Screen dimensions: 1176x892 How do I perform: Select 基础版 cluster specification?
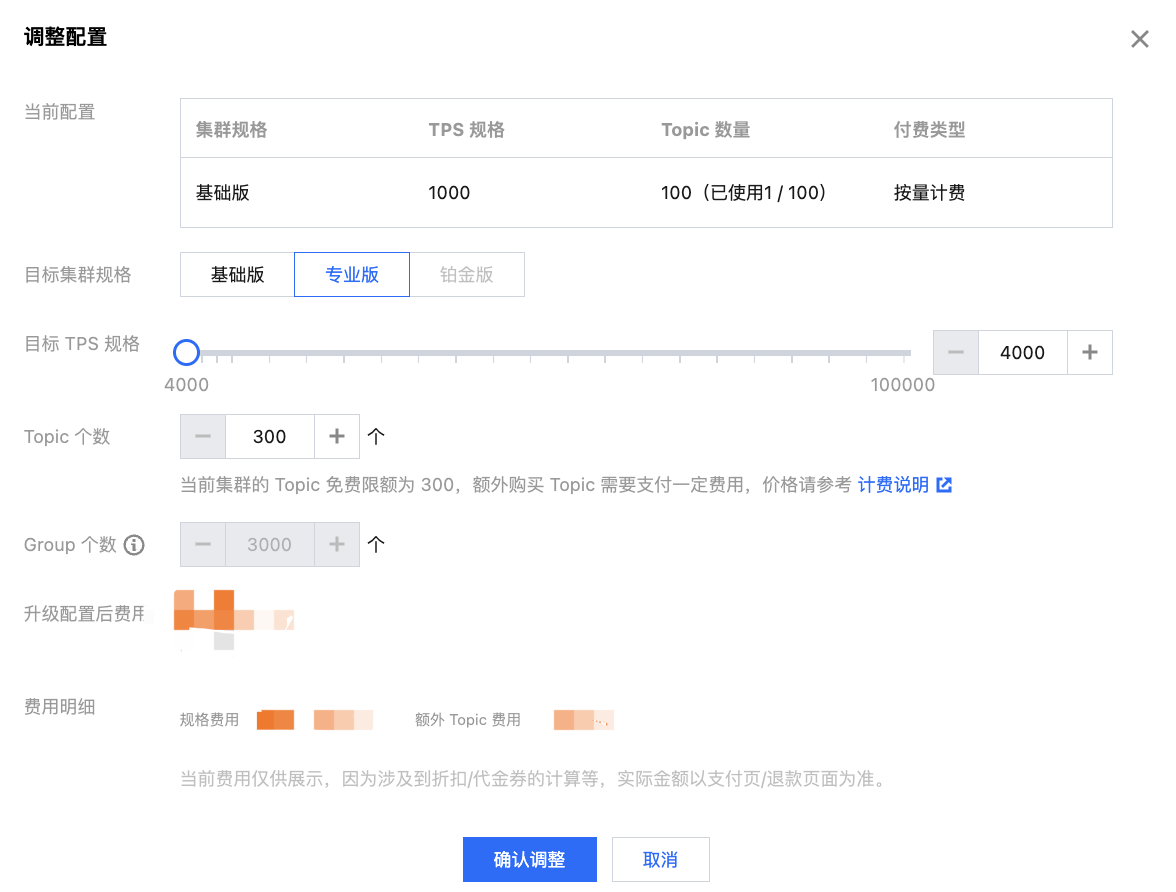pyautogui.click(x=238, y=275)
